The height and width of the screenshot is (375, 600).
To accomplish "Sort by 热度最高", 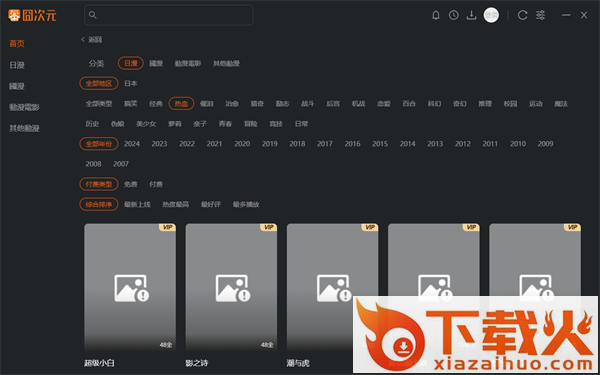I will 176,205.
